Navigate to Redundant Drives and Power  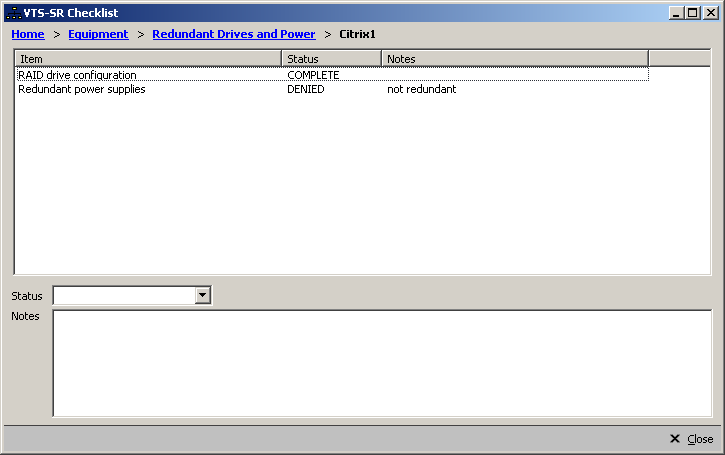point(233,34)
